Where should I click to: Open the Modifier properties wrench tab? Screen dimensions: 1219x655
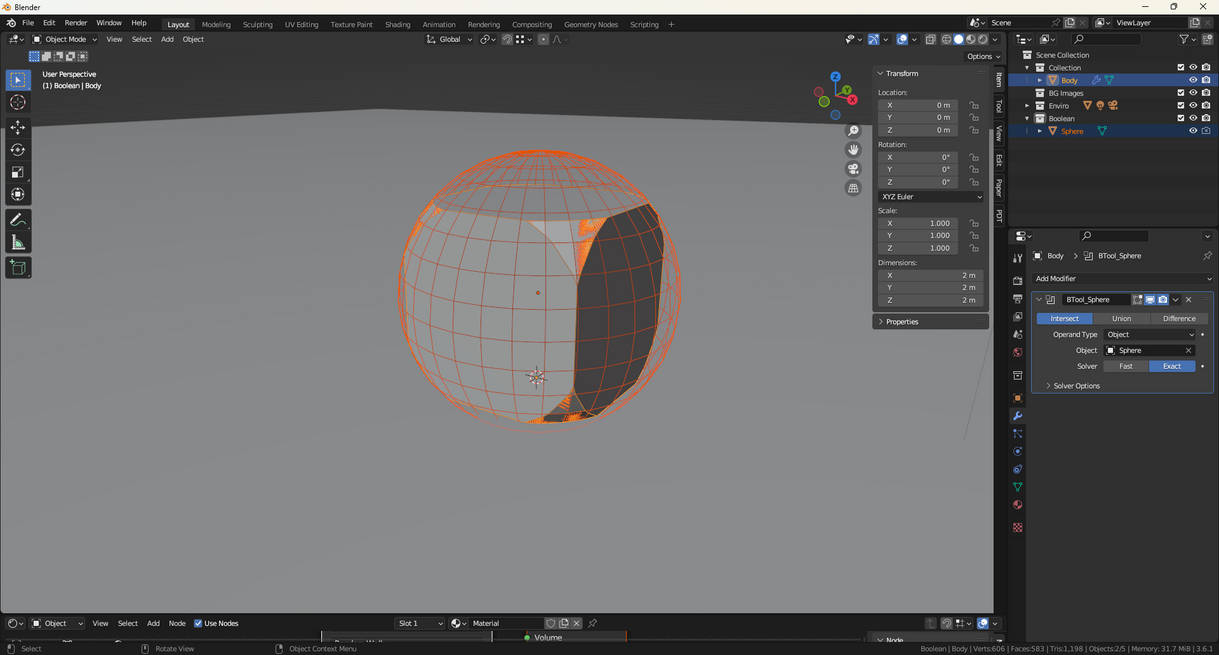(x=1017, y=416)
